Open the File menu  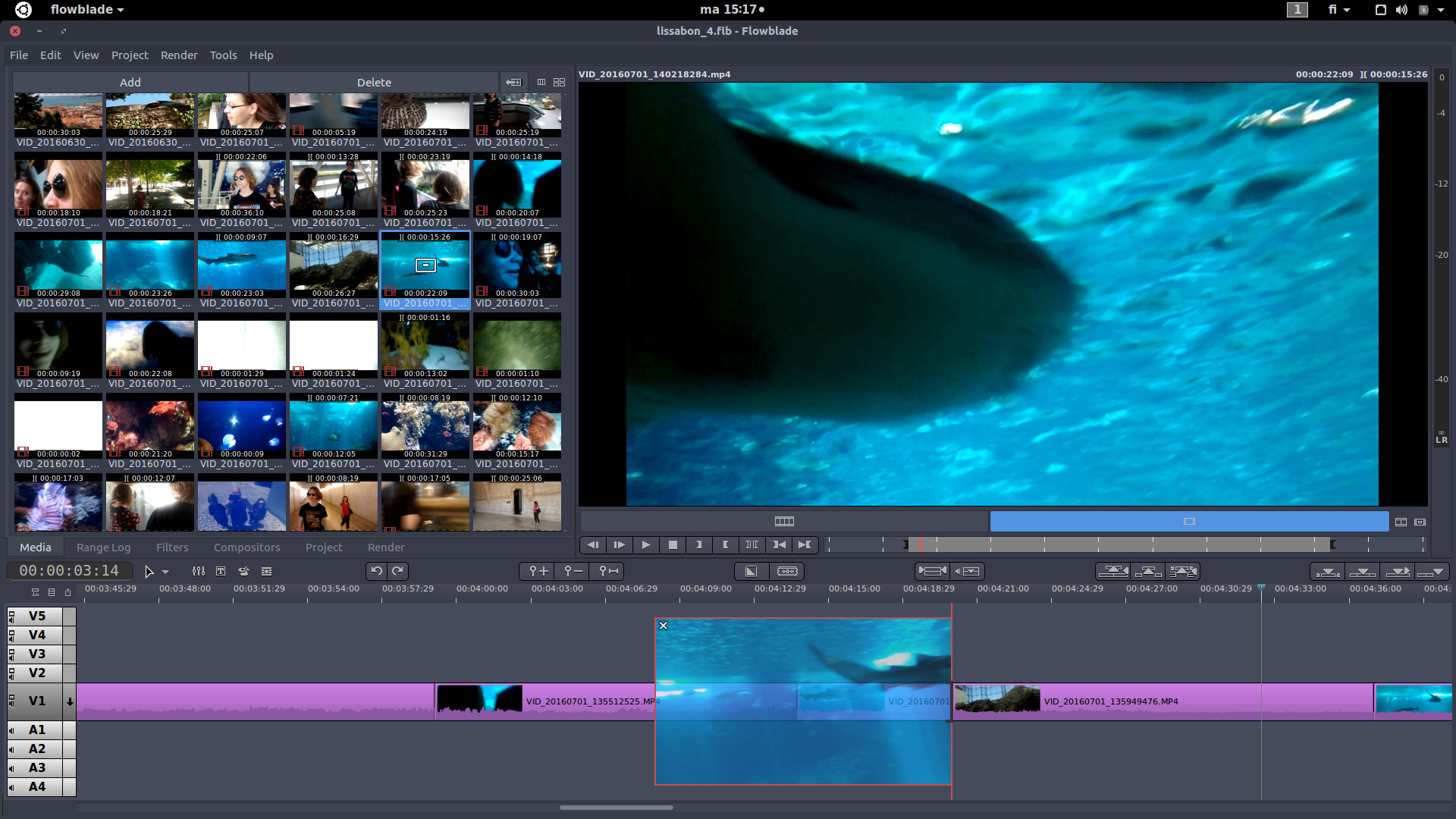[x=19, y=55]
